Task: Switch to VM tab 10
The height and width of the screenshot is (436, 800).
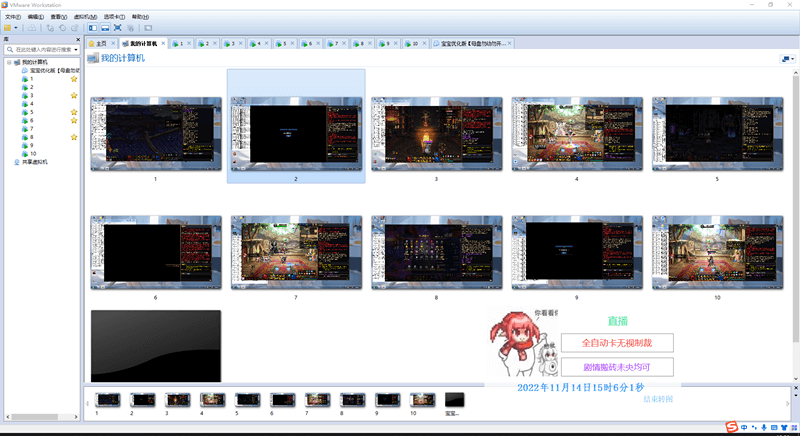Action: coord(415,44)
